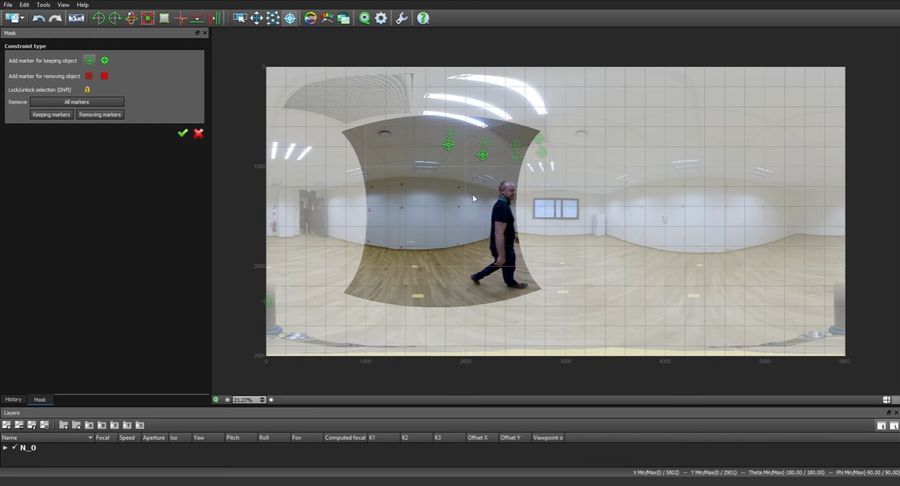Open the help globe icon
900x486 pixels.
coord(423,18)
